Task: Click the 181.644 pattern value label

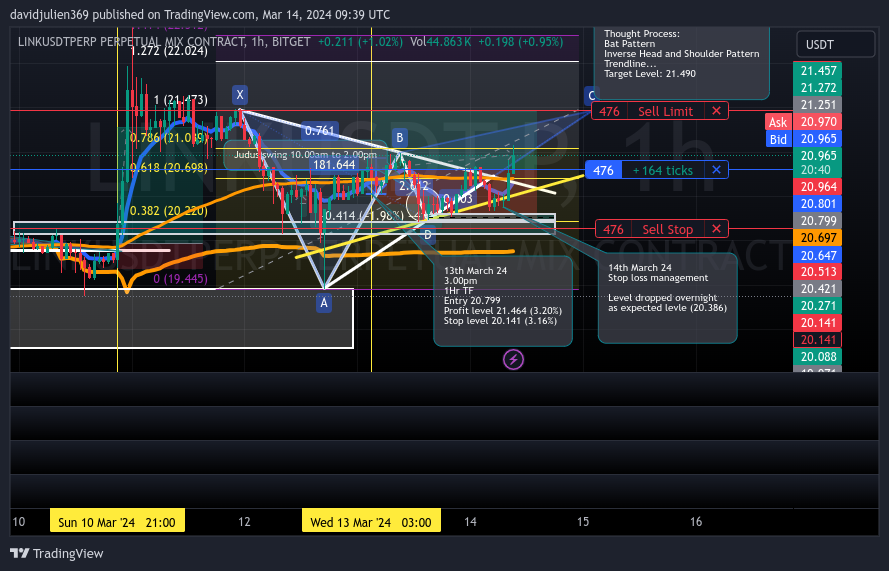Action: coord(335,165)
